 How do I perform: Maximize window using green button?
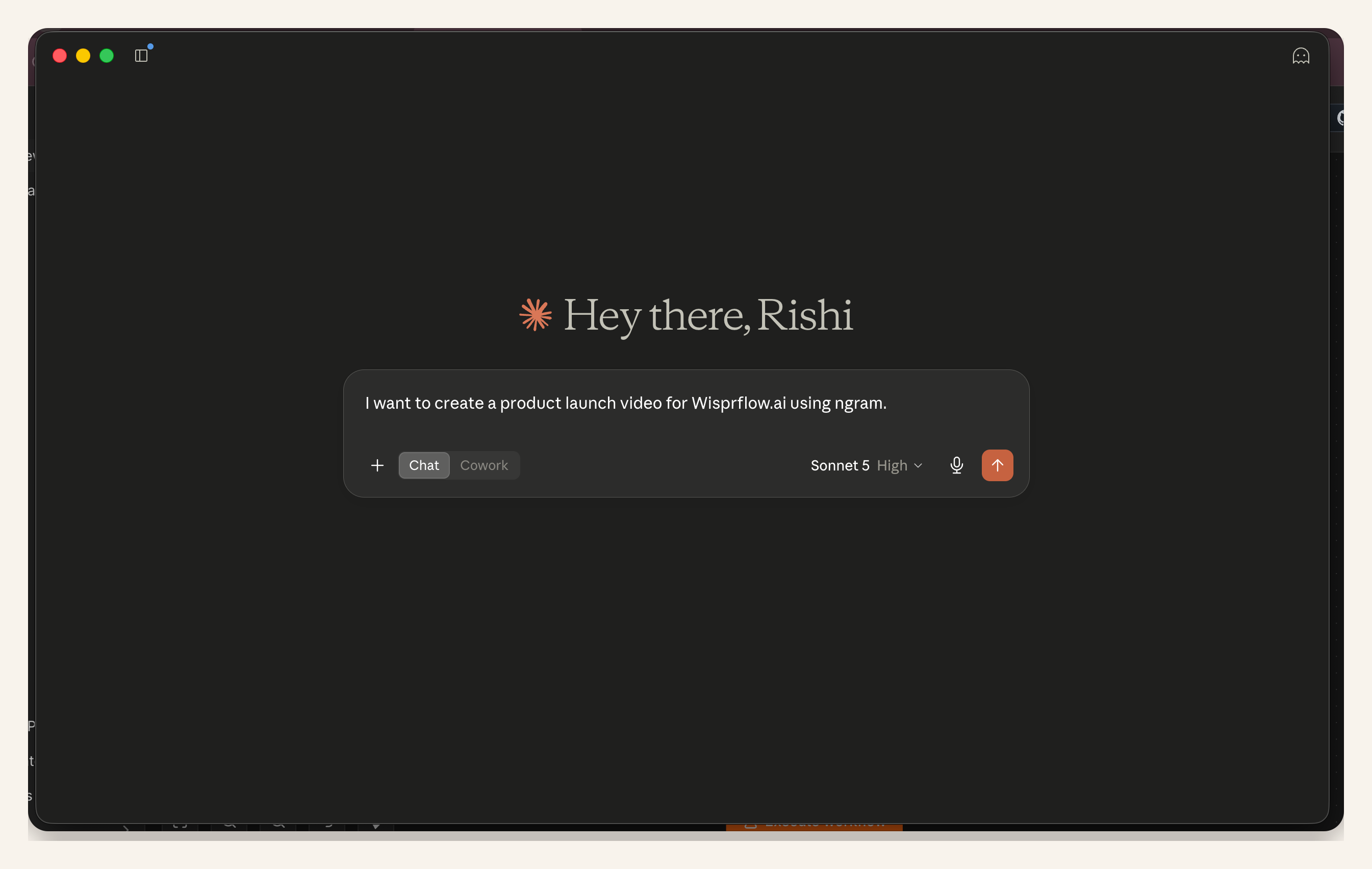tap(107, 55)
